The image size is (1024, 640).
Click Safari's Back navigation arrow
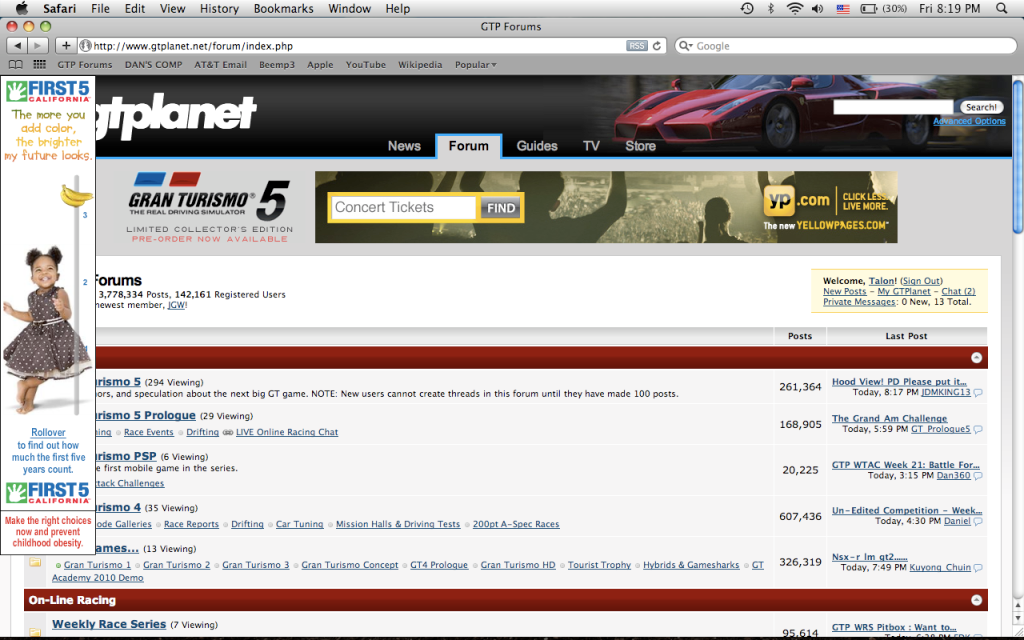click(16, 46)
